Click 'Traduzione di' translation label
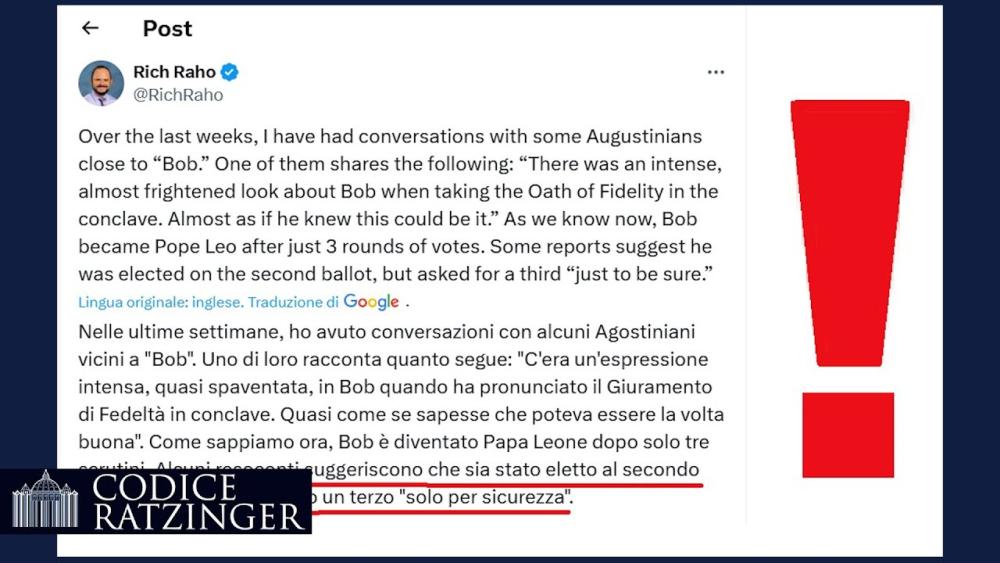Screen dimensions: 1000x563 pyautogui.click(x=293, y=302)
